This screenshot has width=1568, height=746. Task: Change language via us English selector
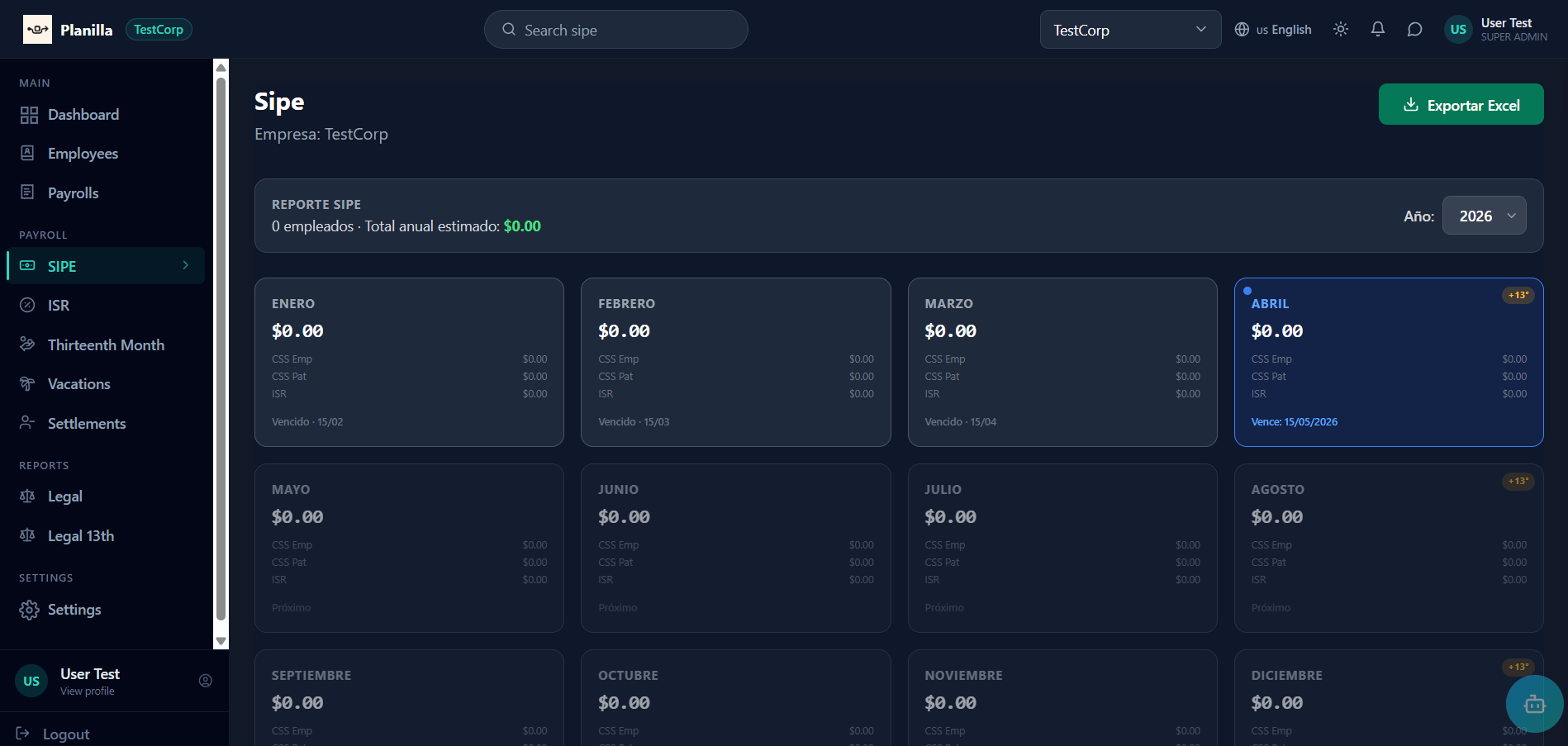[1273, 30]
